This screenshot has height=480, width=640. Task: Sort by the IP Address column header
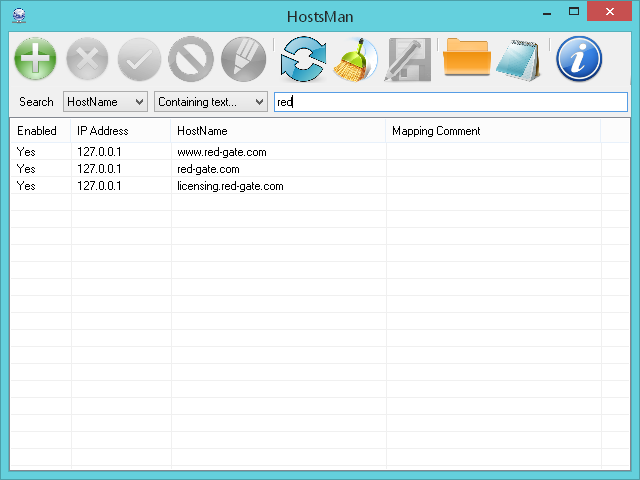[120, 131]
